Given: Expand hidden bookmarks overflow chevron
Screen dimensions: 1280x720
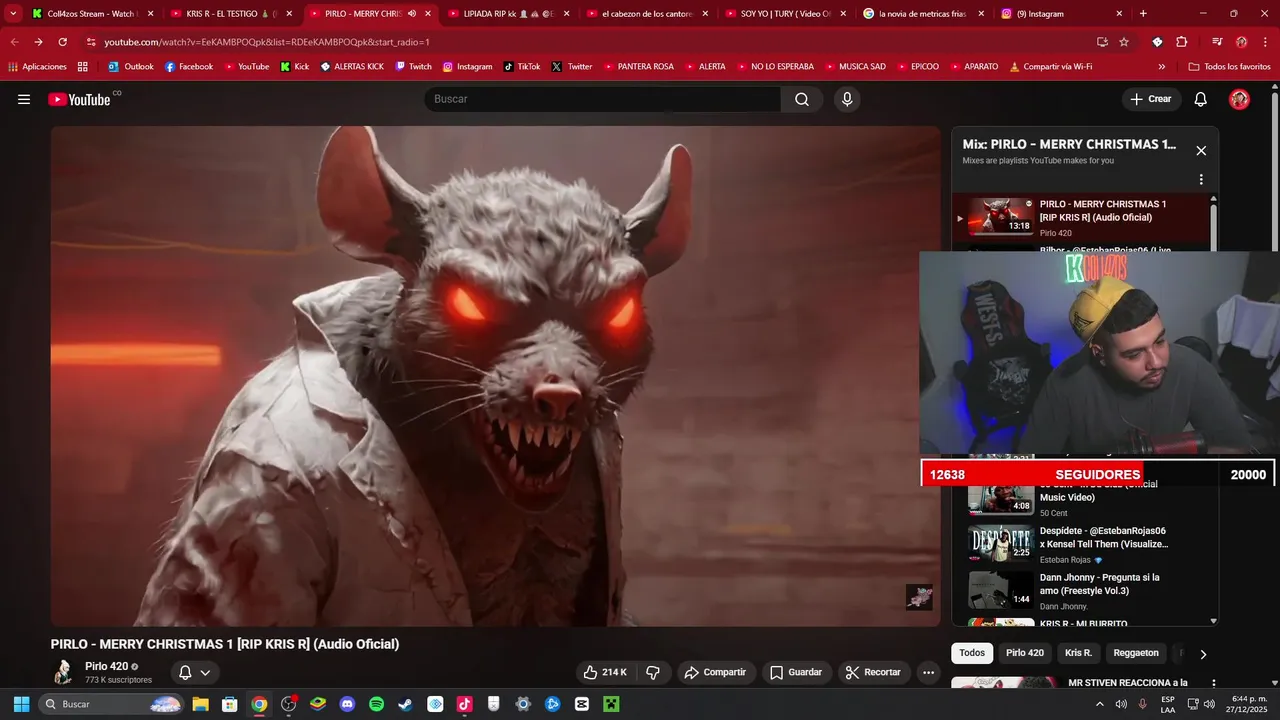Looking at the screenshot, I should [1161, 66].
